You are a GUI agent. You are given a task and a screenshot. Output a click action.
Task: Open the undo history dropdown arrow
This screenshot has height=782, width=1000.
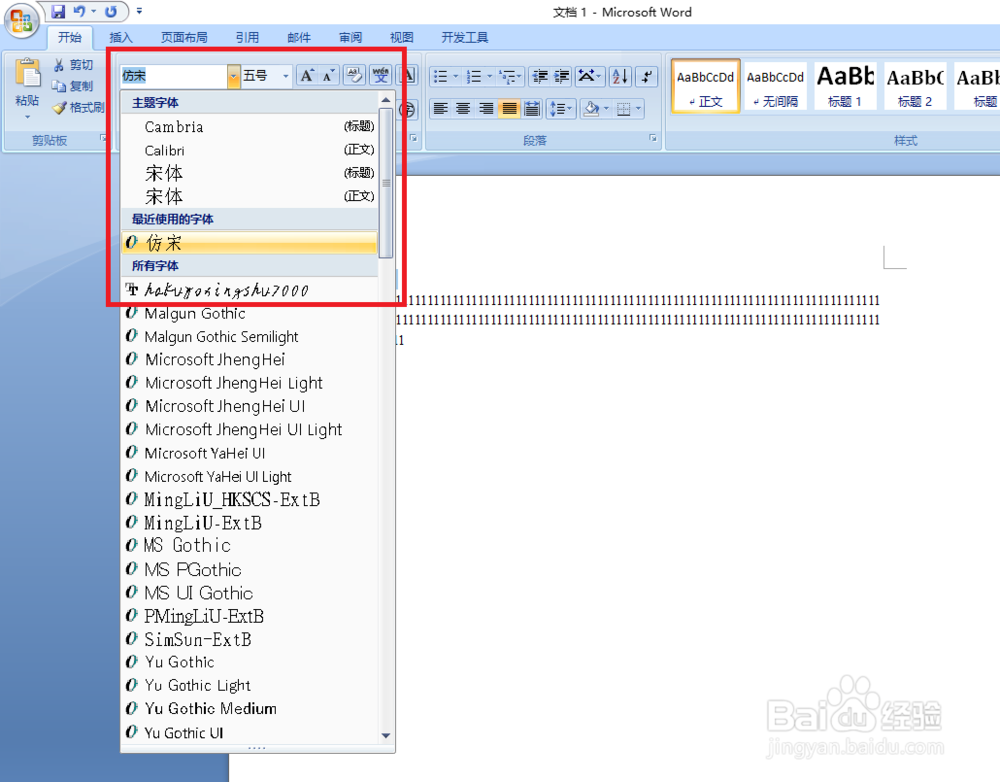(x=94, y=11)
